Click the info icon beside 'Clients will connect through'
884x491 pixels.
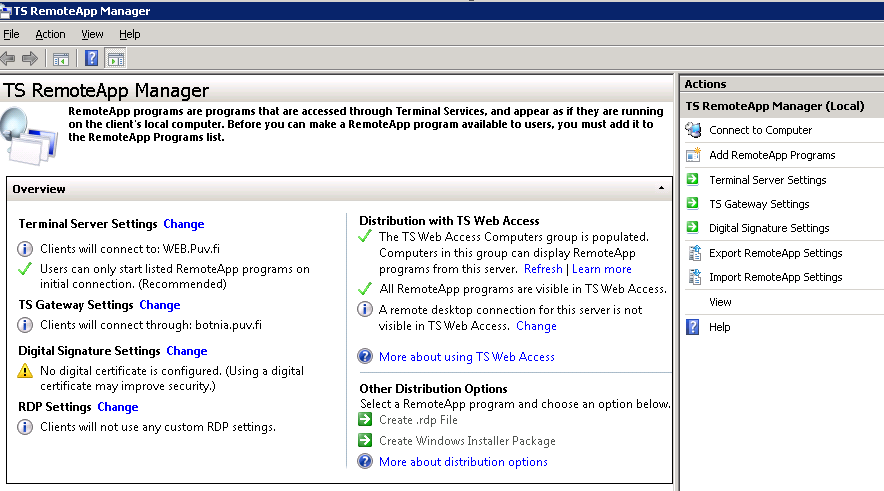click(25, 325)
